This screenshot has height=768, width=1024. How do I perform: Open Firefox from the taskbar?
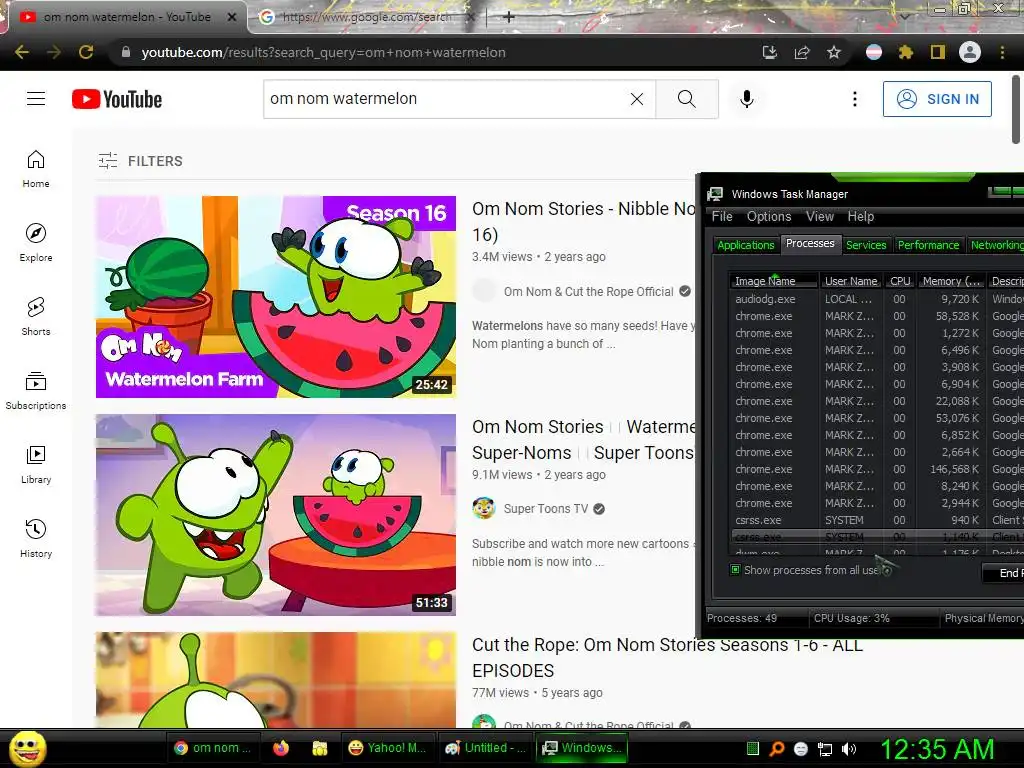coord(281,748)
